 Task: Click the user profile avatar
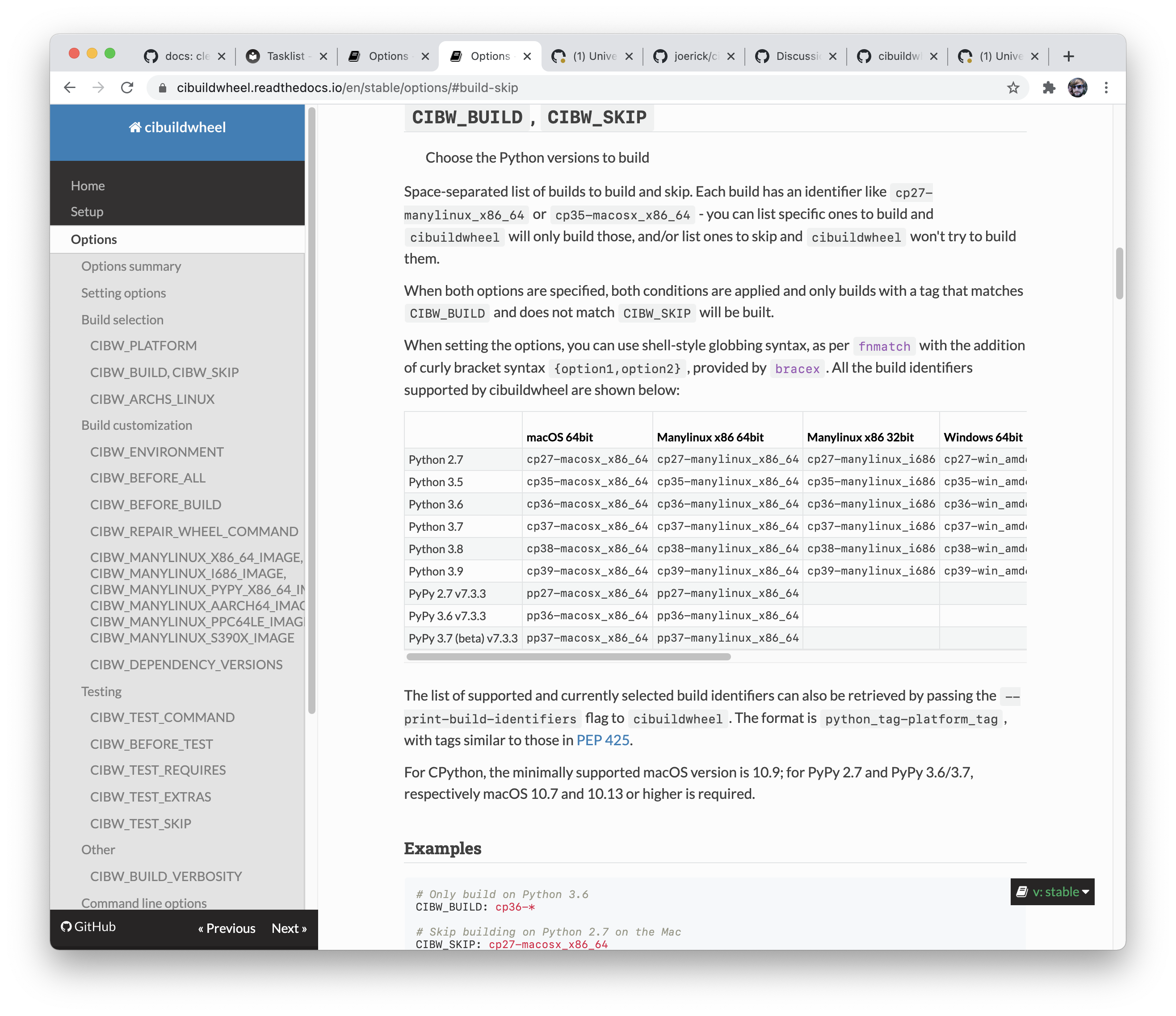(1077, 88)
